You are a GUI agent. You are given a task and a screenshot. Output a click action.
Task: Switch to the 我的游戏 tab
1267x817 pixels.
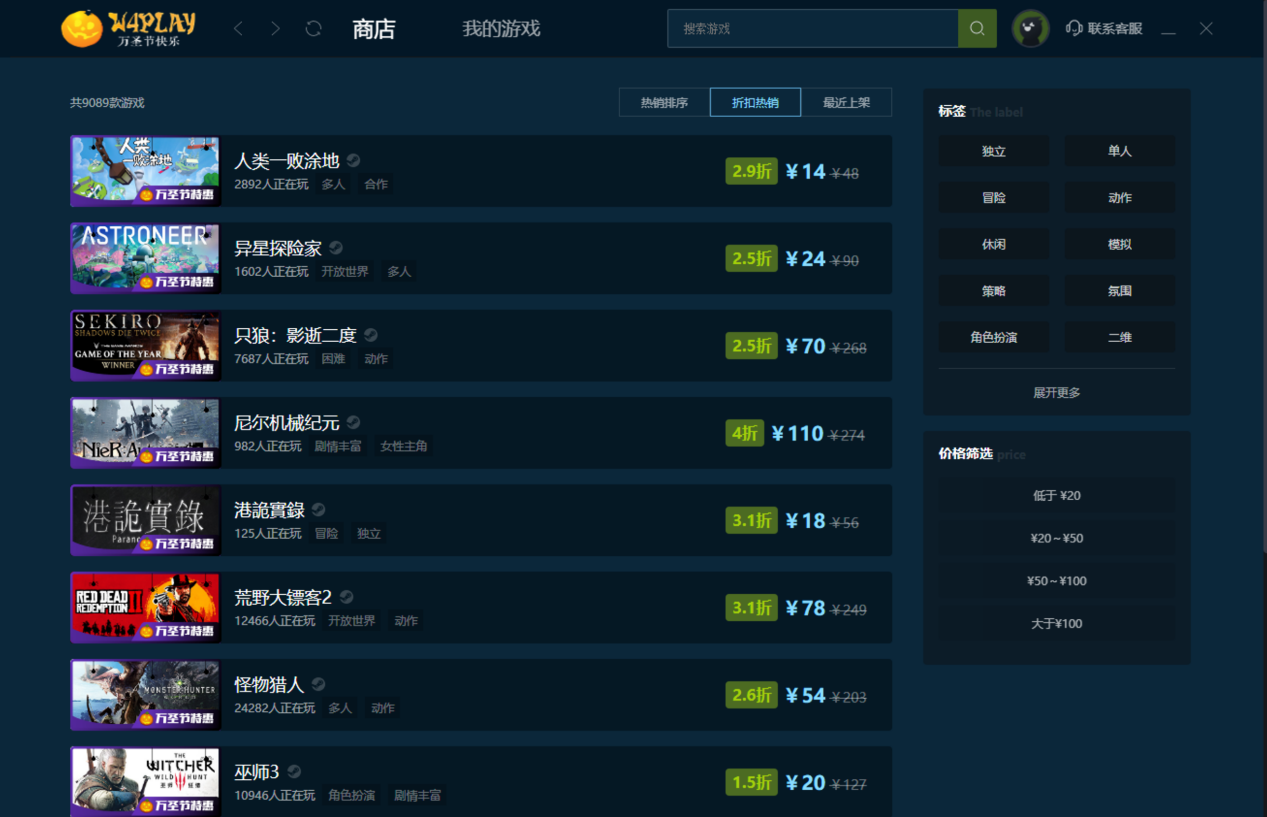point(500,29)
